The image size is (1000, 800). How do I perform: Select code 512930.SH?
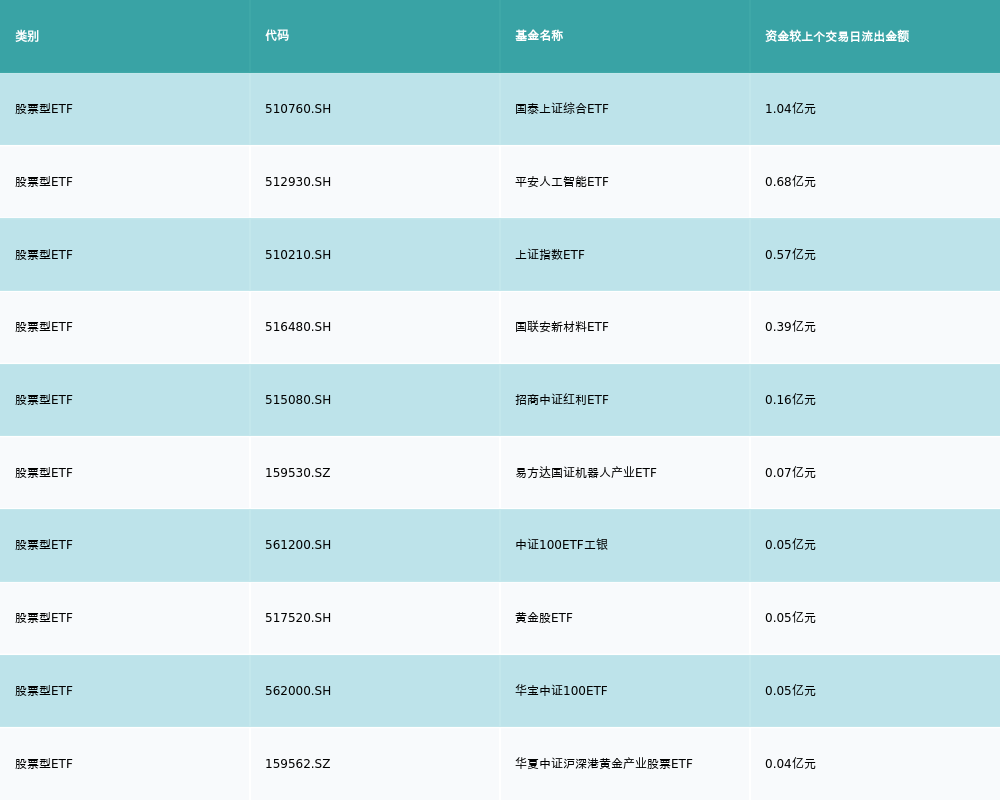(298, 182)
